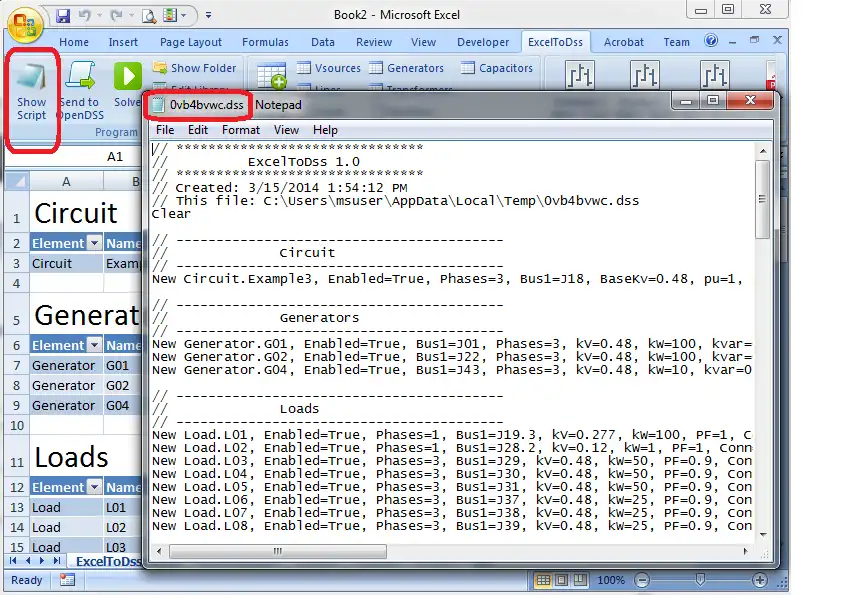Click zoom out minus button
This screenshot has width=846, height=595.
(x=642, y=580)
